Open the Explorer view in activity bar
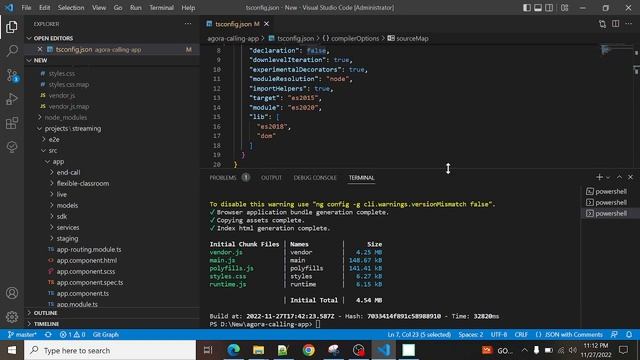 click(x=12, y=27)
